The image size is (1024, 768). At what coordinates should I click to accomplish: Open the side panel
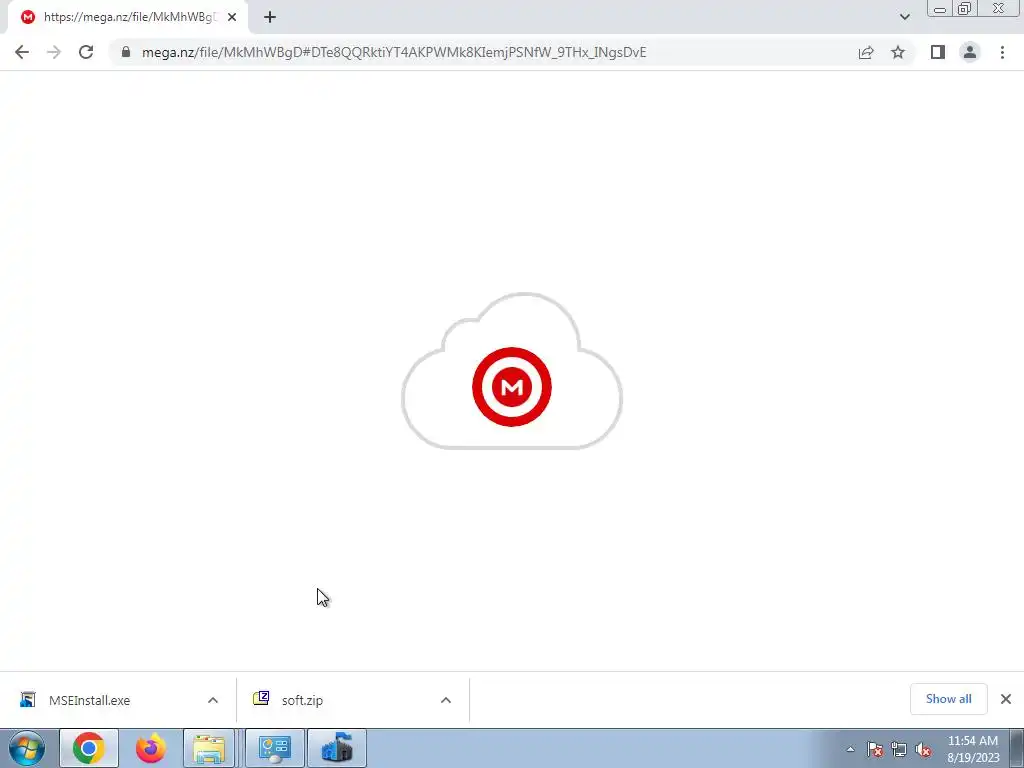tap(938, 52)
